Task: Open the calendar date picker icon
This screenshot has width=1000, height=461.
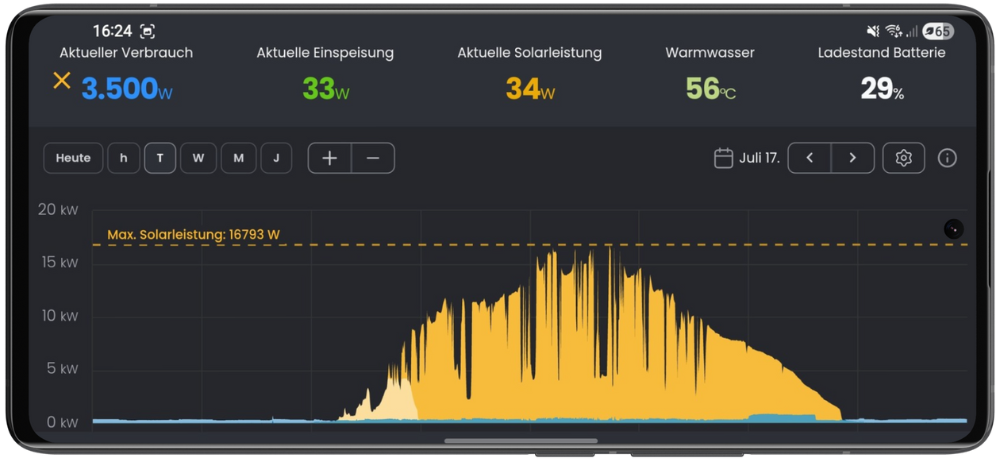Action: [x=723, y=158]
